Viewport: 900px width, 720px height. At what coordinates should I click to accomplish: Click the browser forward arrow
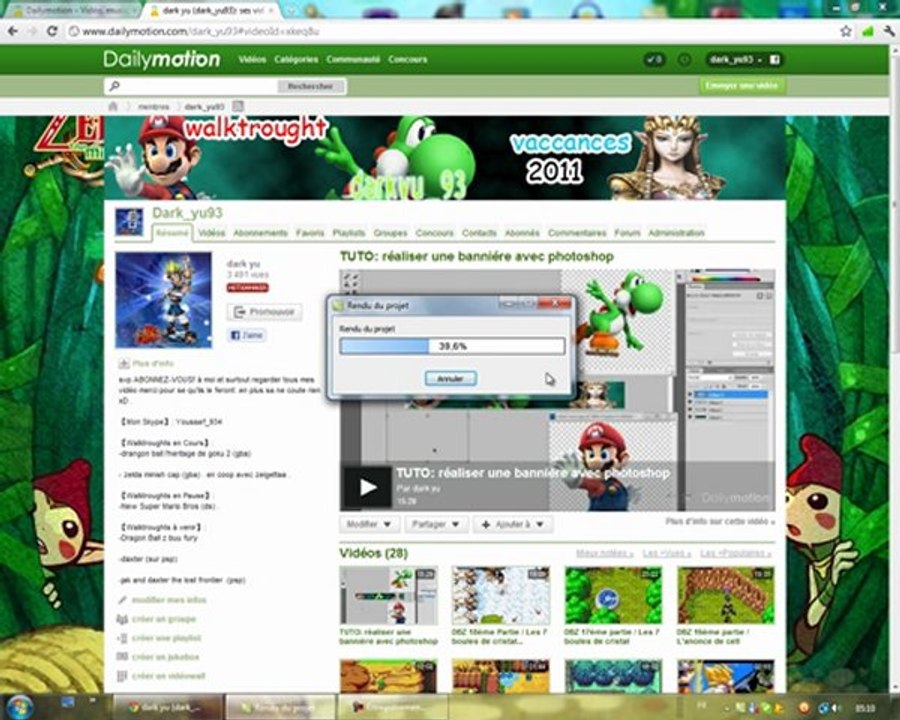[32, 32]
